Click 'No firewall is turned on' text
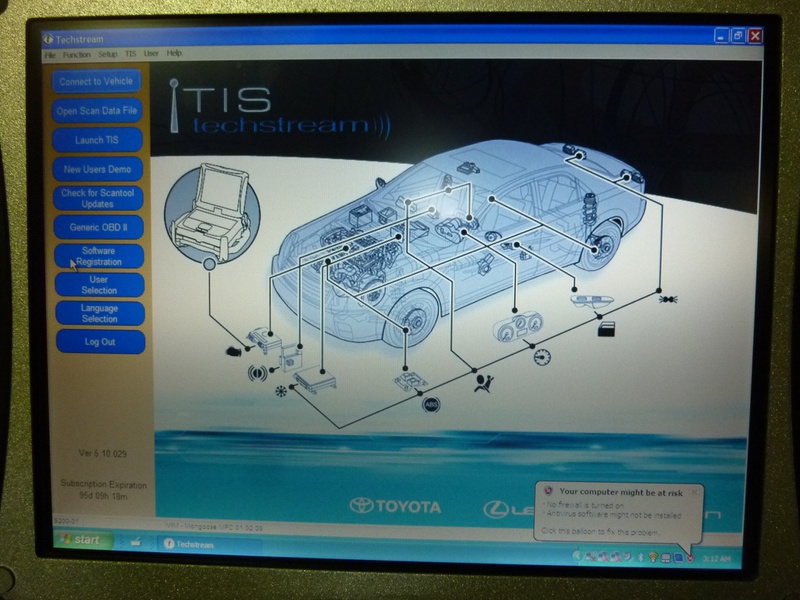The width and height of the screenshot is (800, 600). 585,505
